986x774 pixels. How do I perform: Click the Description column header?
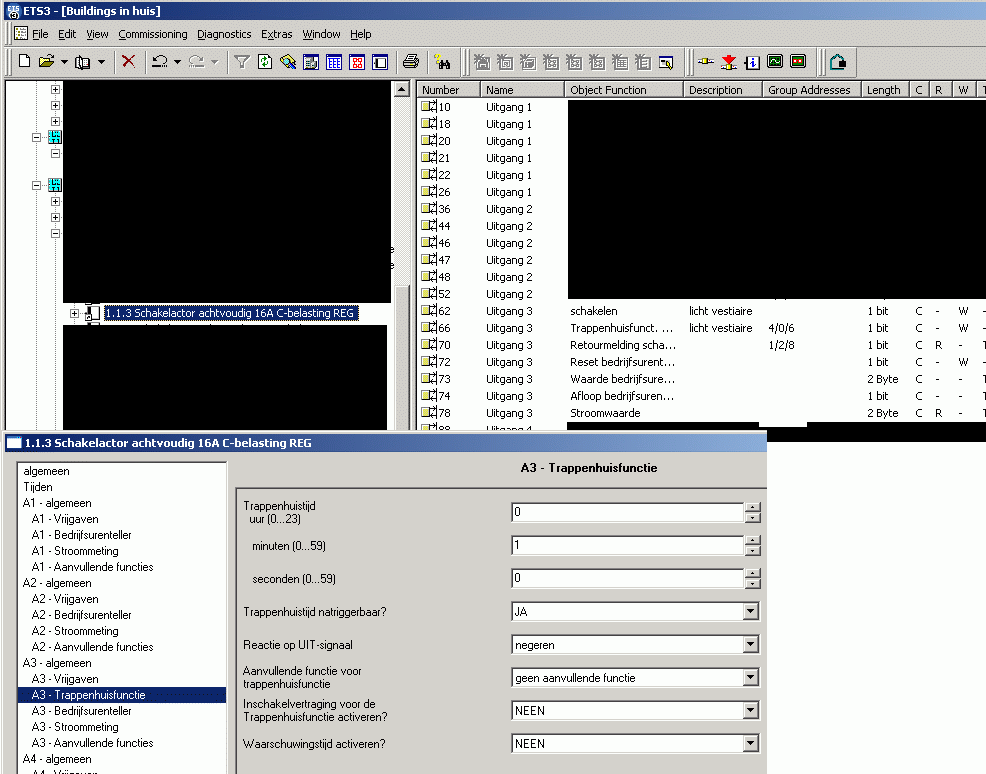tap(723, 90)
